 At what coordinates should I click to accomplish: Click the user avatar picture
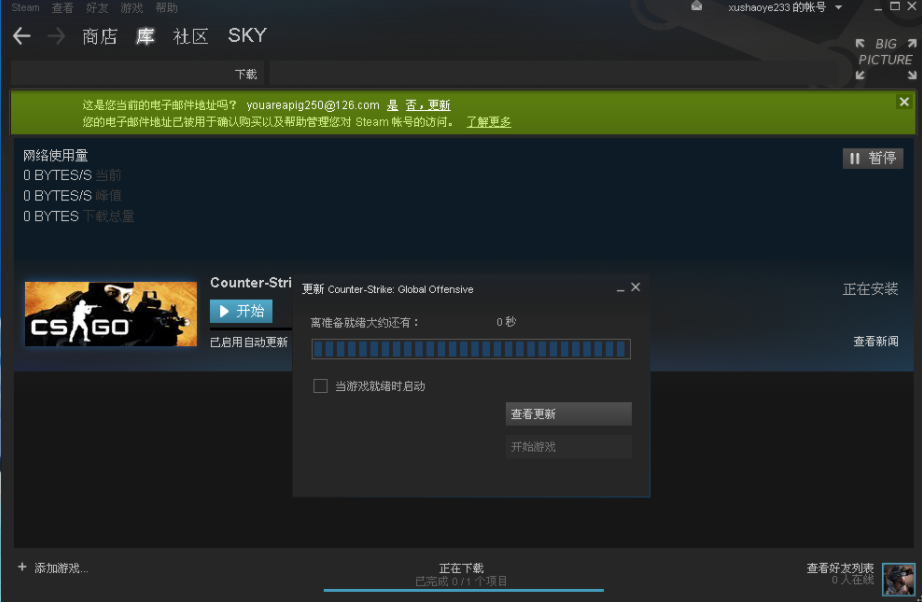click(898, 579)
